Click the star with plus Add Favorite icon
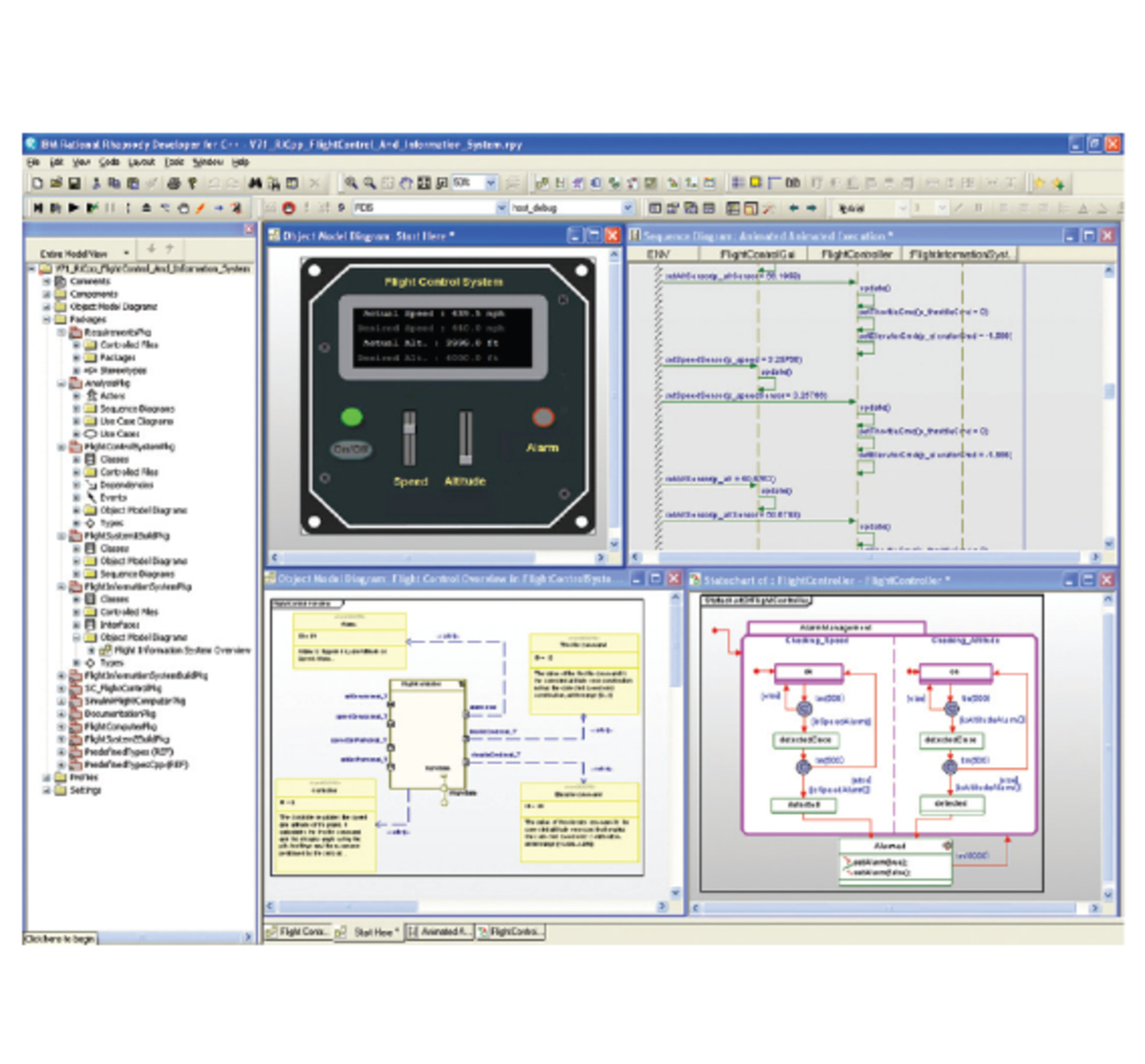 (1058, 183)
